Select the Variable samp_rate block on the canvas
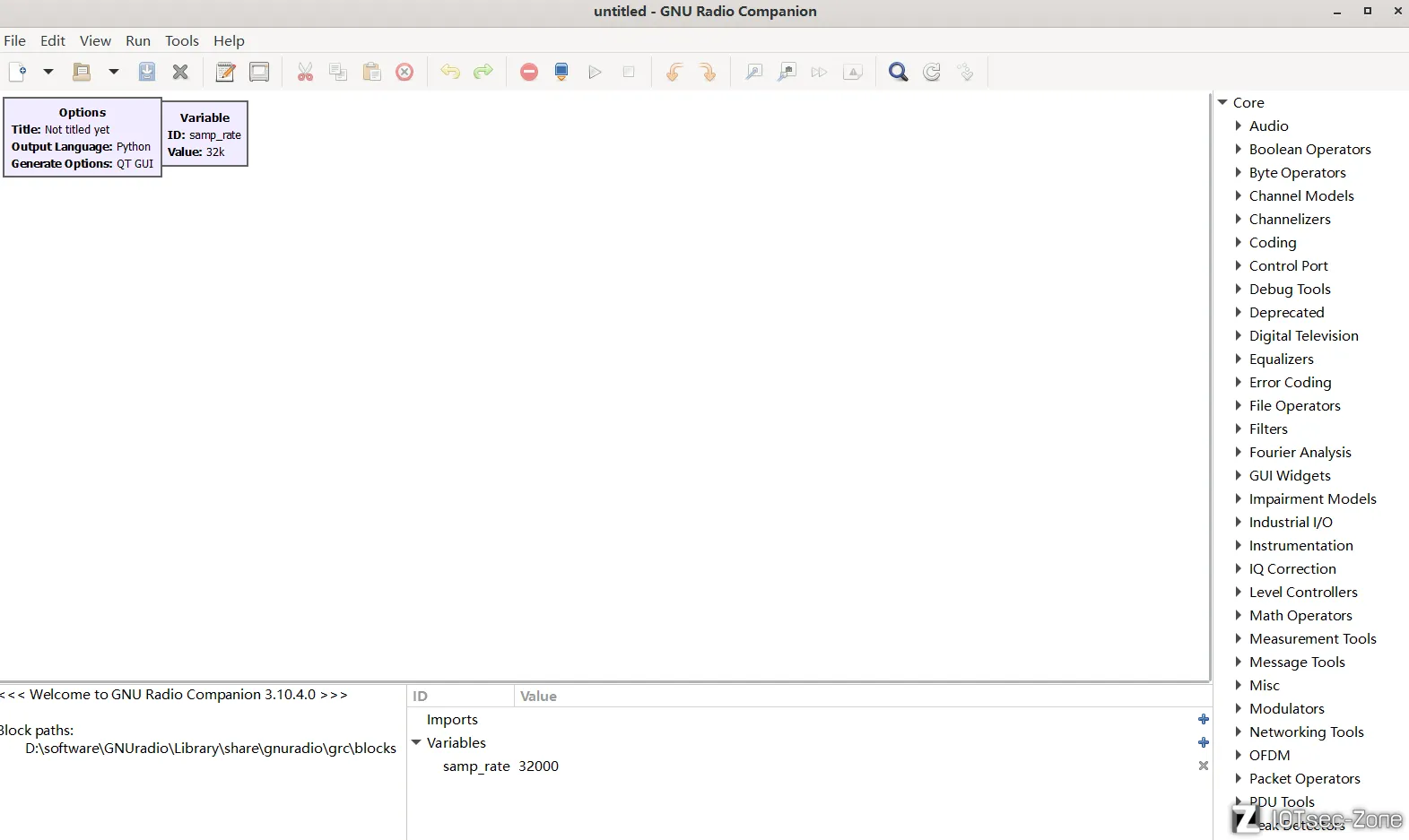This screenshot has height=840, width=1409. tap(204, 134)
